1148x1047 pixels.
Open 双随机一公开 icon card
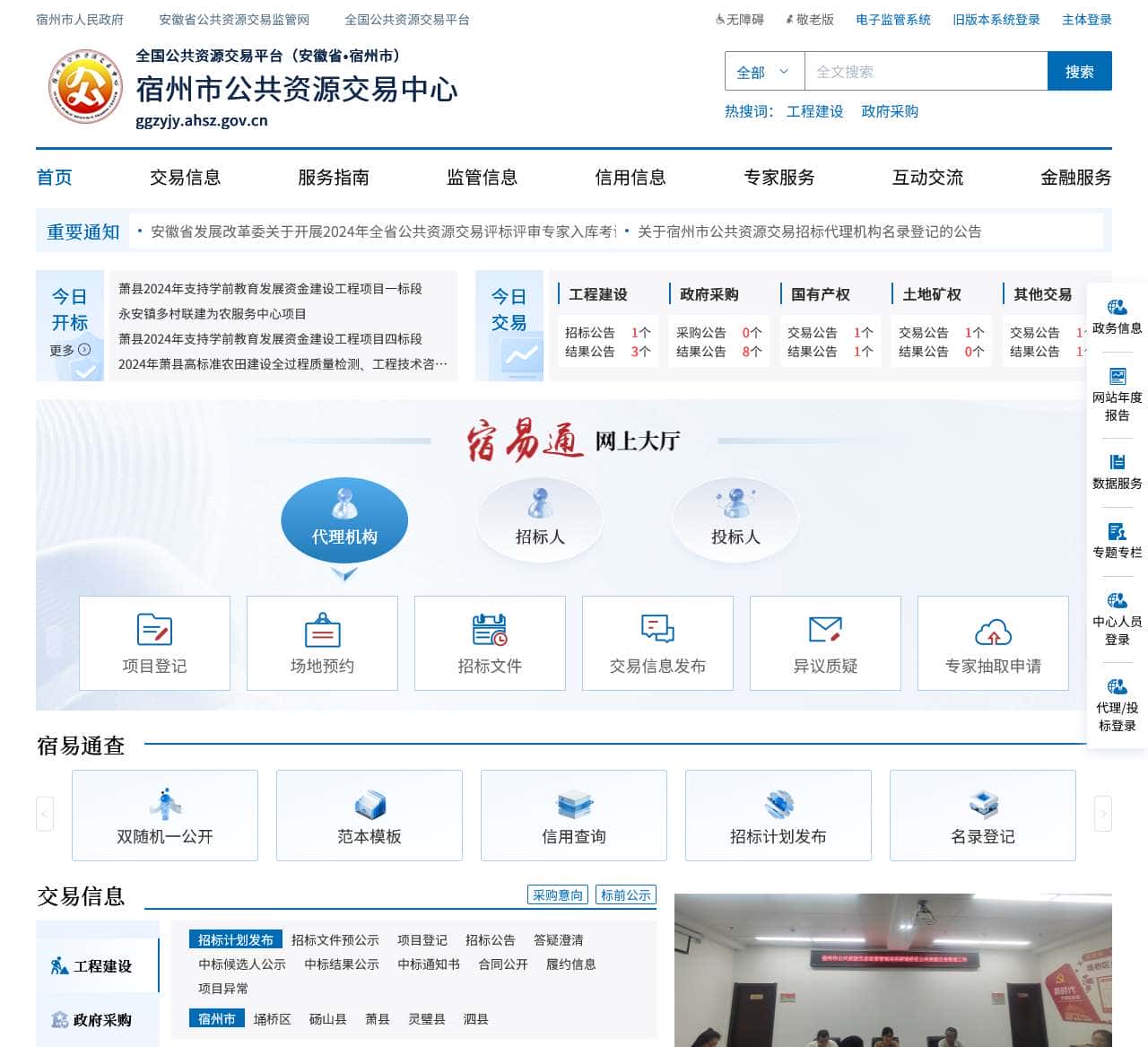tap(165, 816)
